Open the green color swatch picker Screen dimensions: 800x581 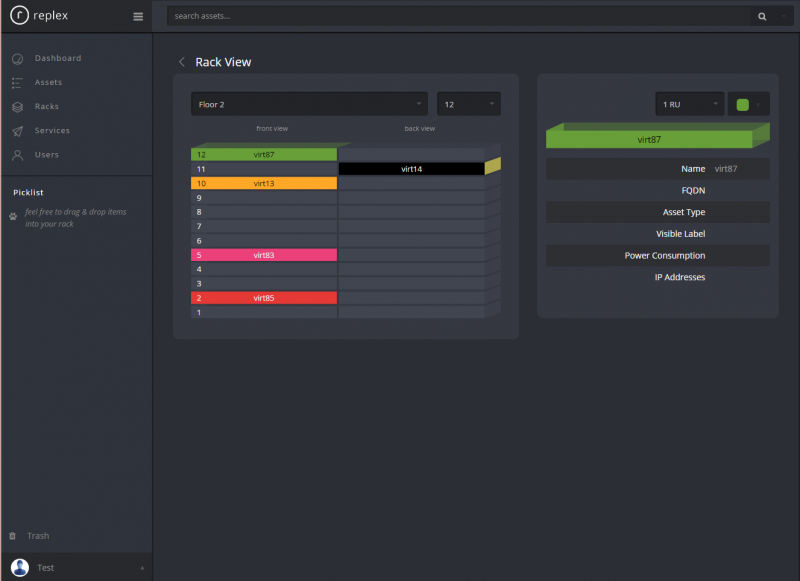pyautogui.click(x=748, y=104)
